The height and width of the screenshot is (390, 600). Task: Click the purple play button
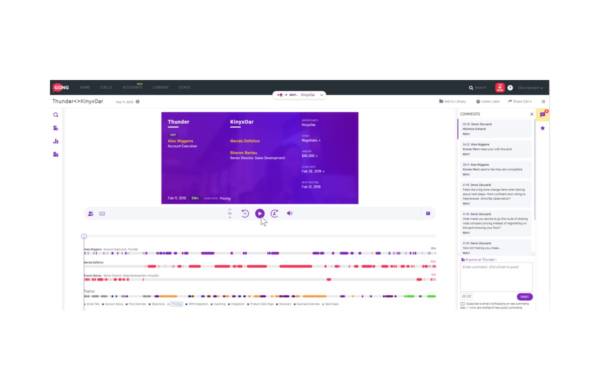pyautogui.click(x=259, y=214)
